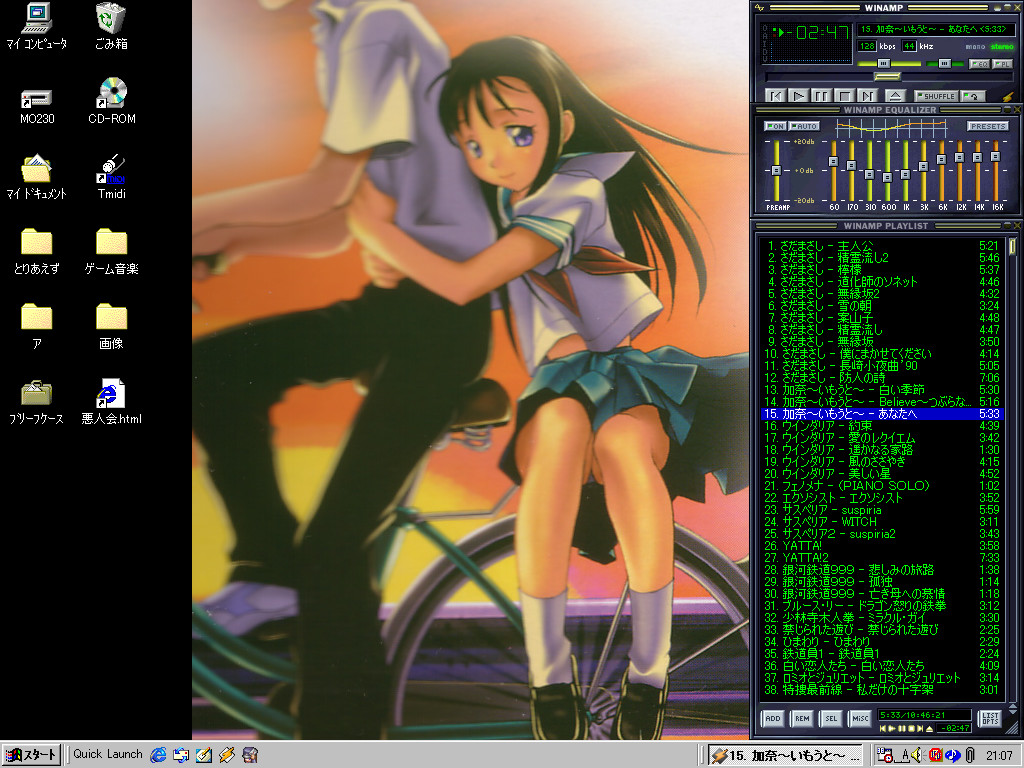Select 悪人会.html file icon
Screen dimensions: 1024x768
click(x=112, y=403)
